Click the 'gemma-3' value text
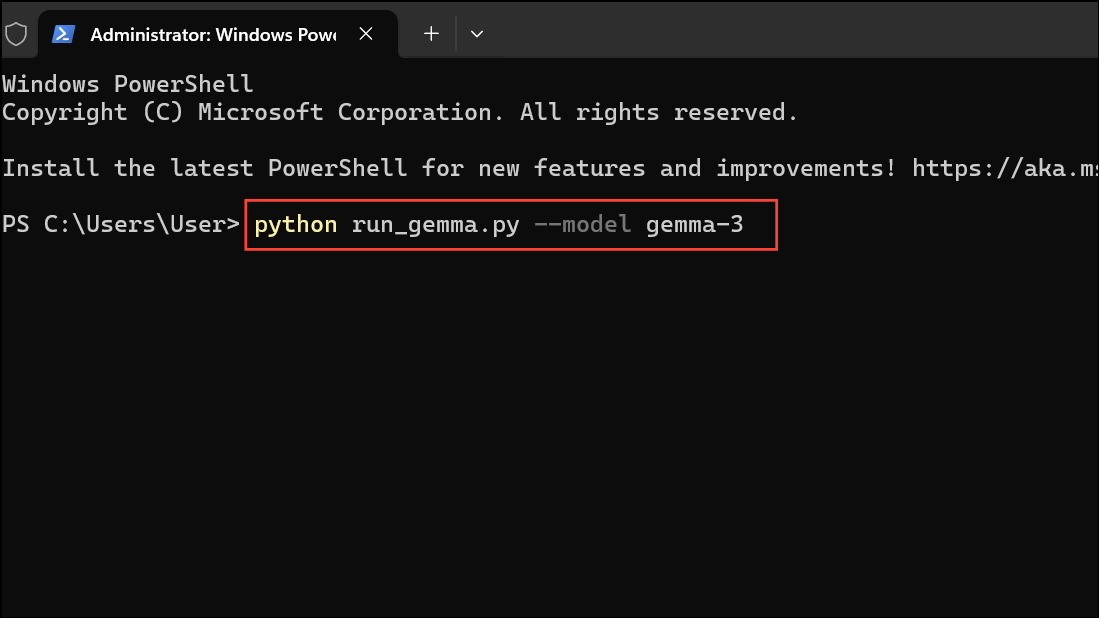This screenshot has width=1099, height=618. pos(695,225)
